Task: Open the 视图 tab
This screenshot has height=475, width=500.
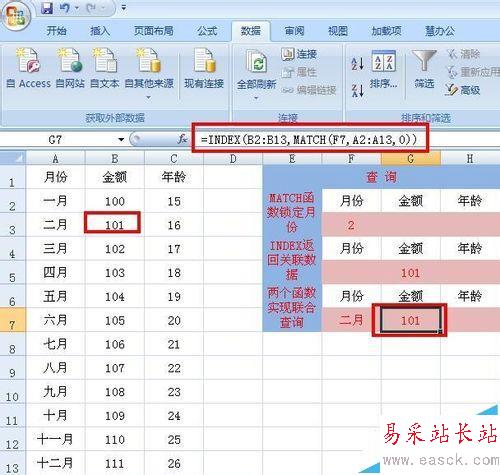Action: [338, 31]
